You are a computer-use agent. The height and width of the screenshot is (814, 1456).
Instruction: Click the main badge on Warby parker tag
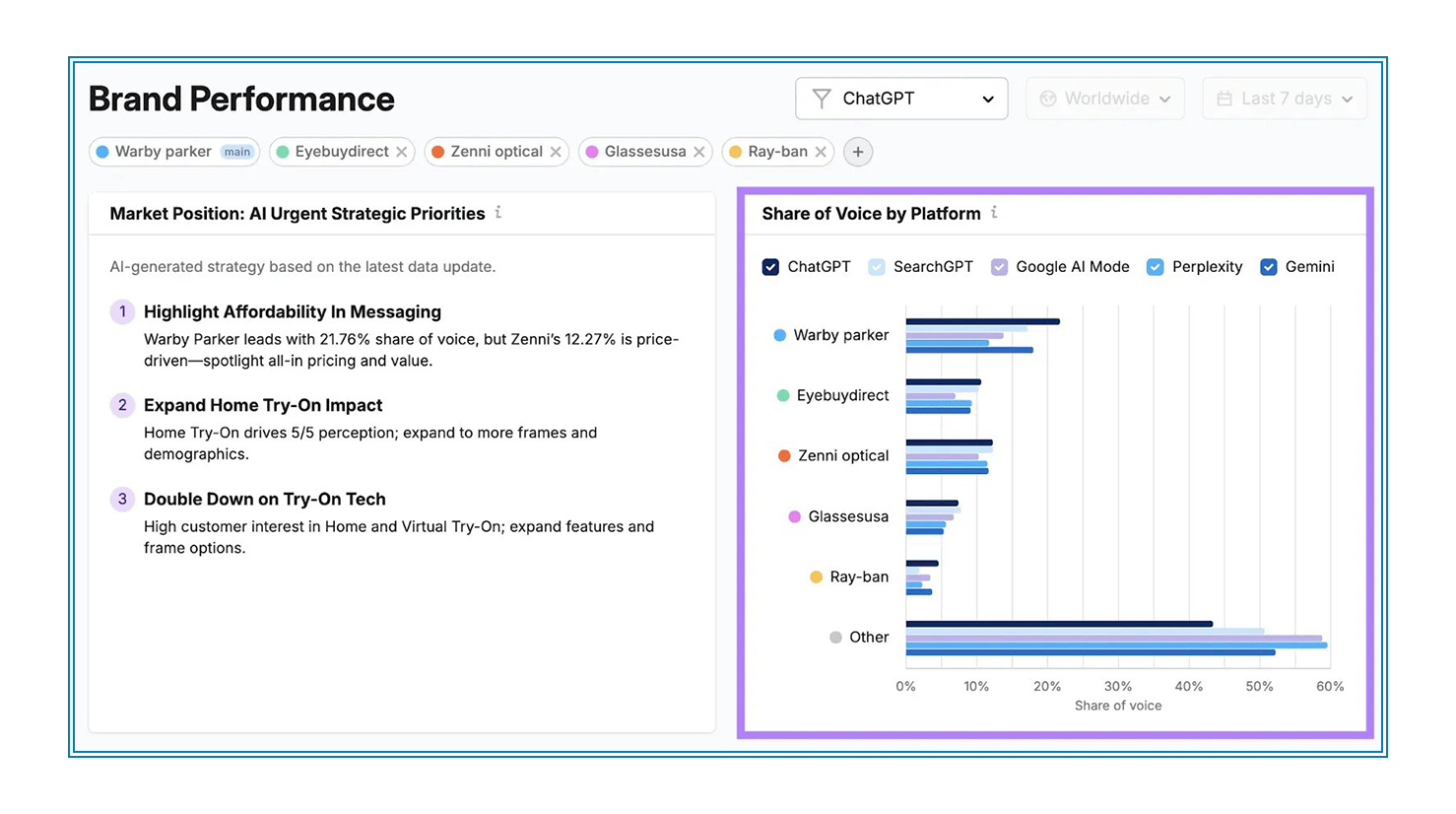click(x=237, y=152)
